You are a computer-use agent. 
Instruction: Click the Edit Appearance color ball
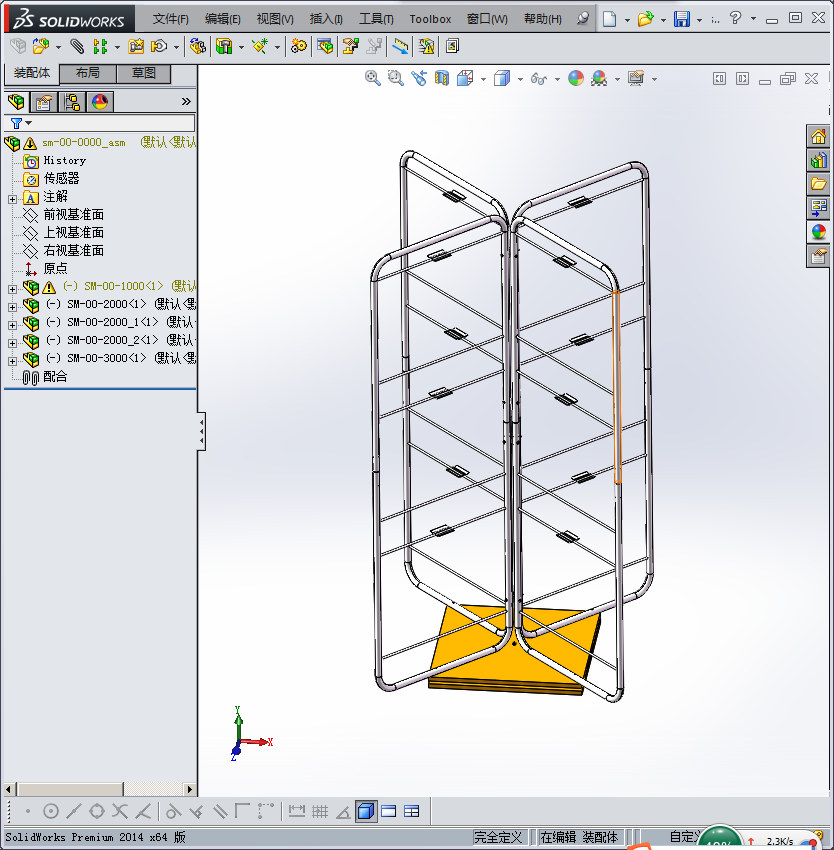[x=576, y=79]
